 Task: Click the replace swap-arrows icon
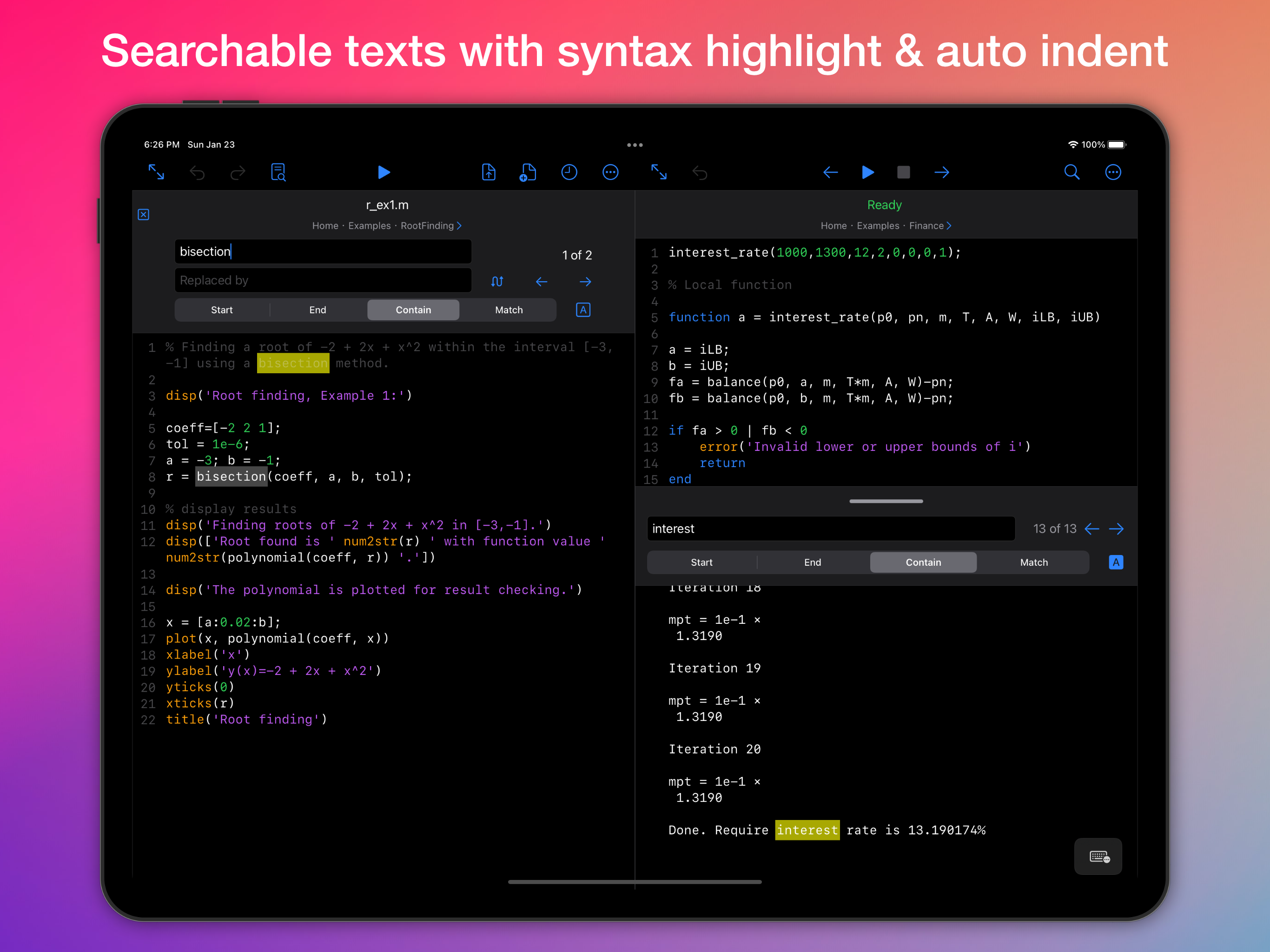(x=497, y=281)
